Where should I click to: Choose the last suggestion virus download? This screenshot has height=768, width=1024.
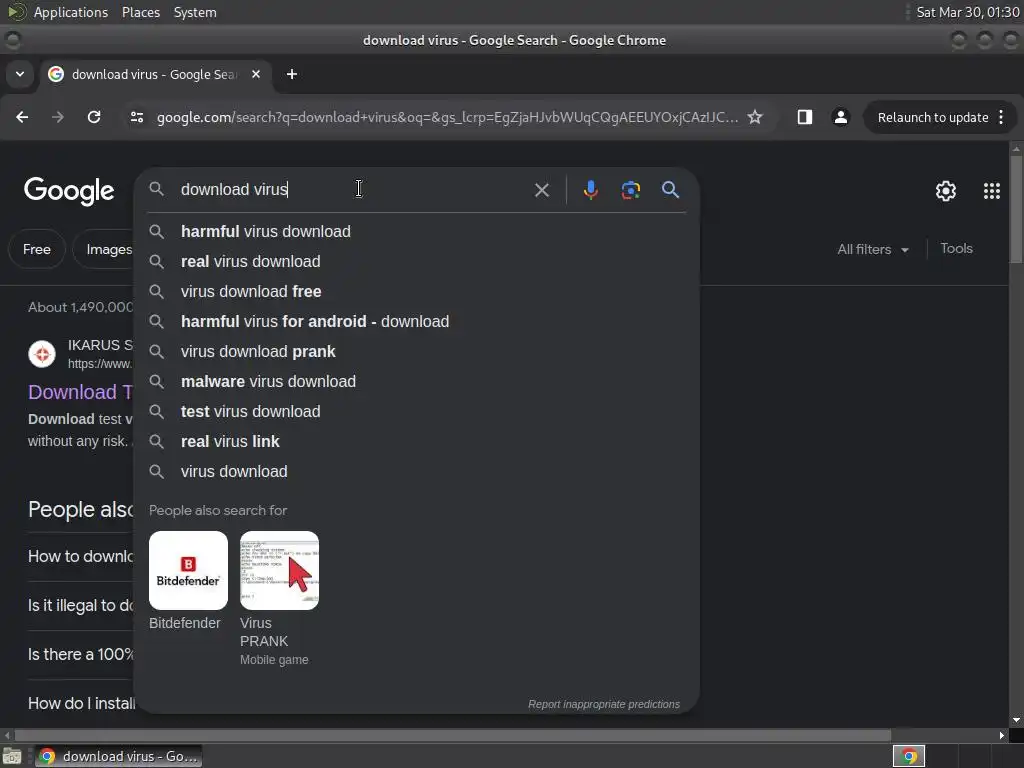416,472
